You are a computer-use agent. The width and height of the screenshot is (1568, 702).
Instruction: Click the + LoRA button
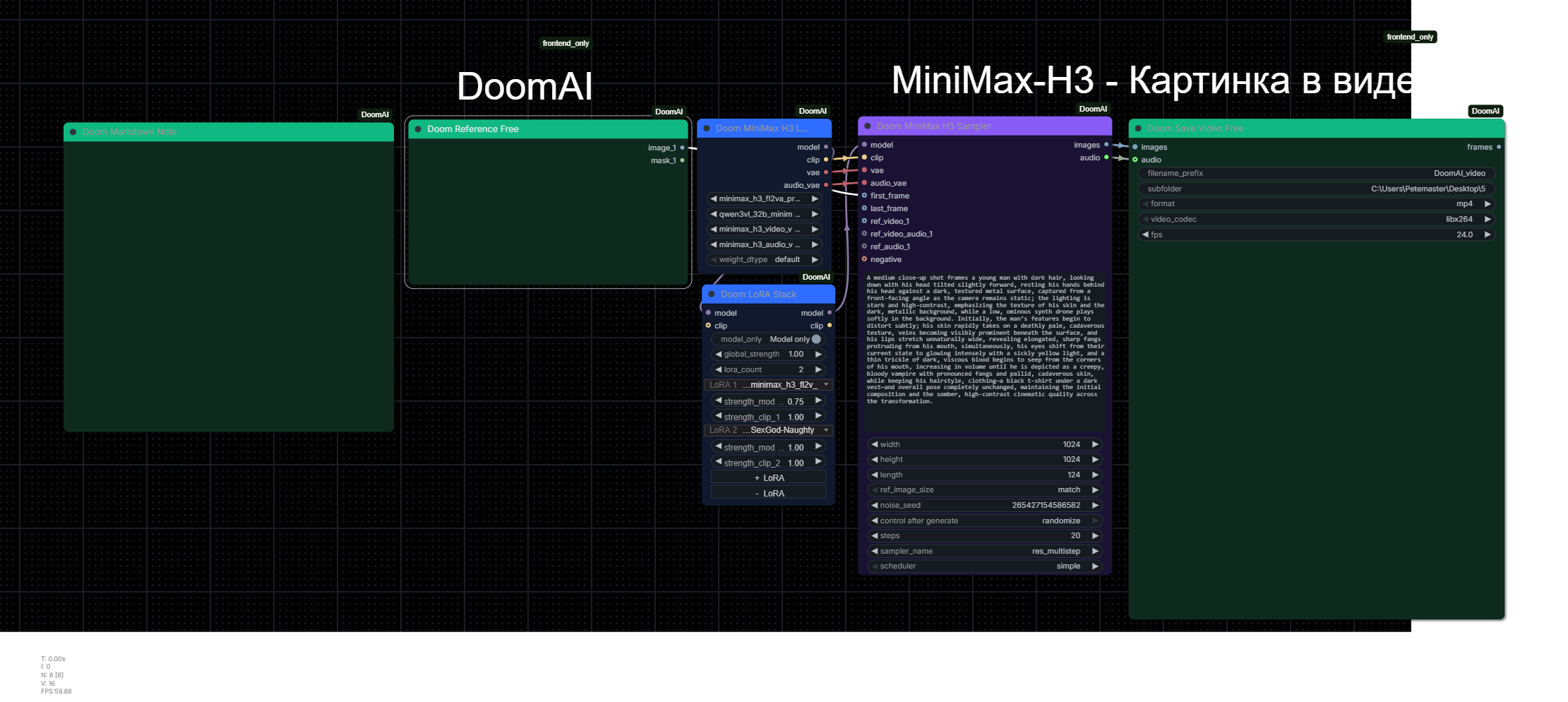(769, 478)
